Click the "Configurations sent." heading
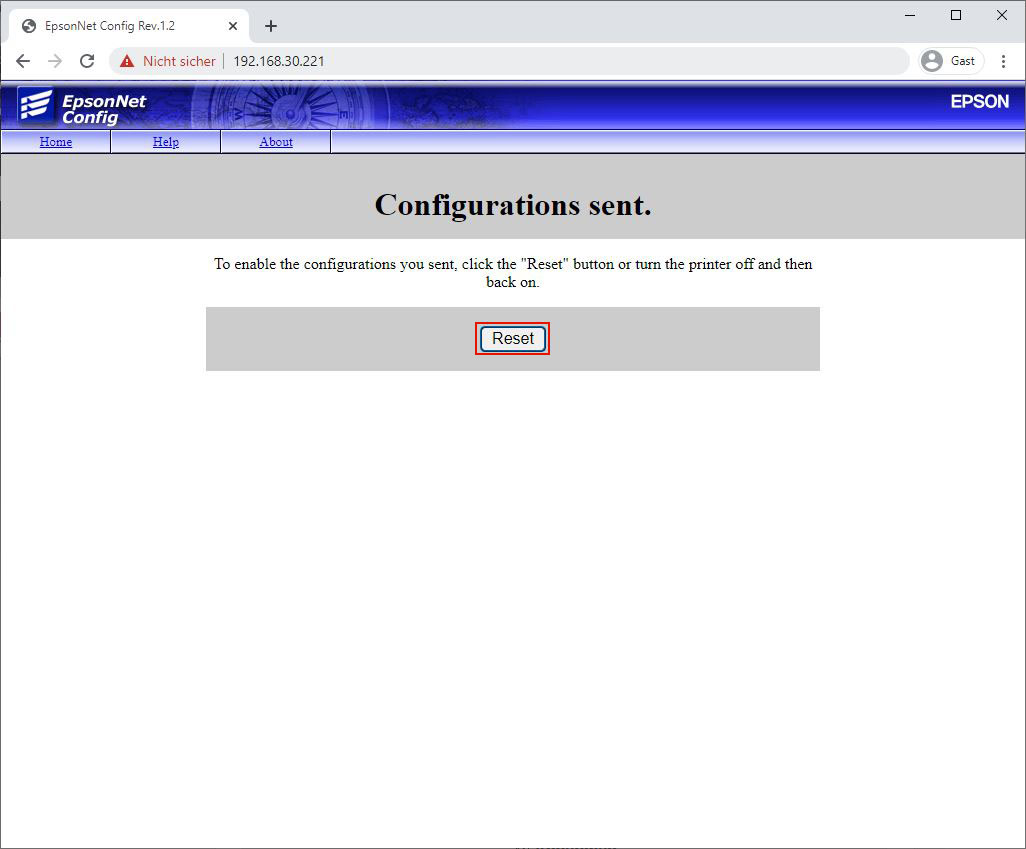1026x849 pixels. [513, 205]
